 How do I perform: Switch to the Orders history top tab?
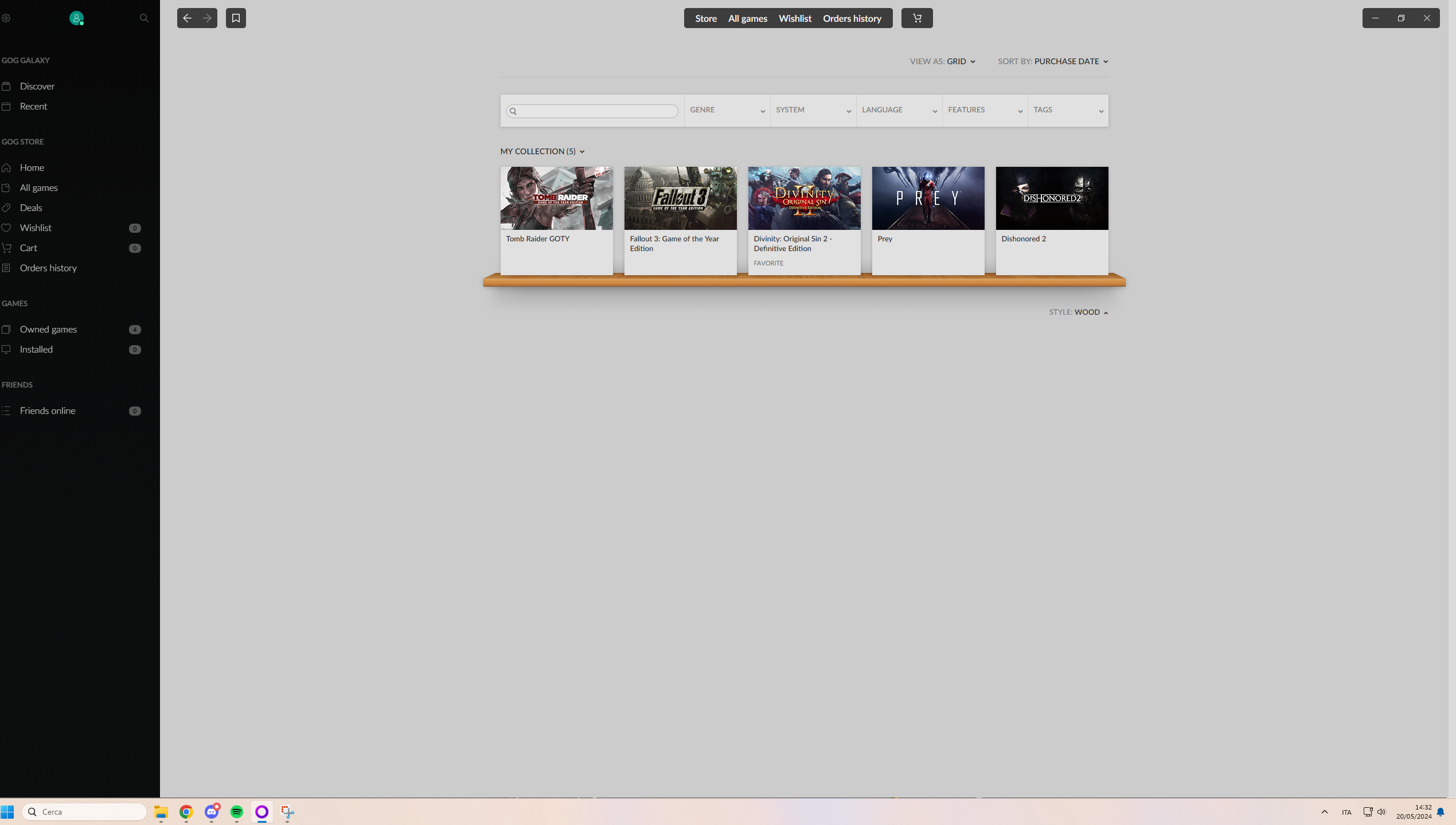coord(852,18)
